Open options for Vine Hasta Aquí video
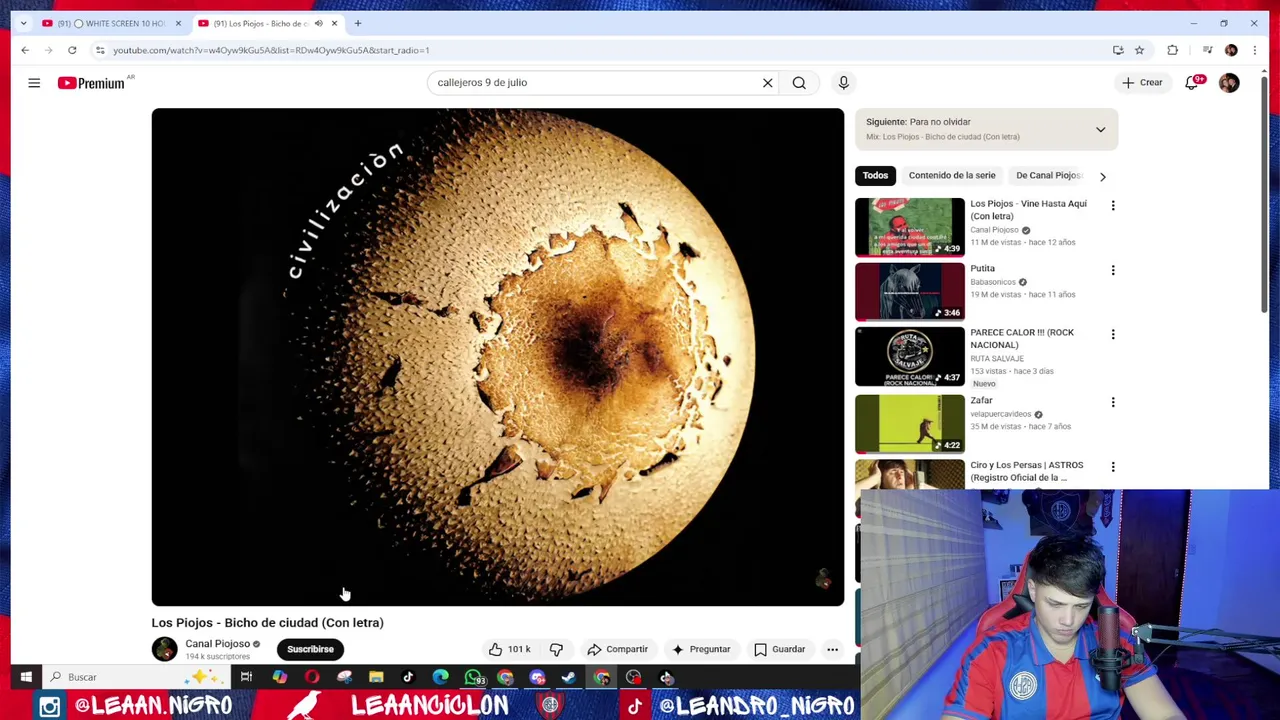This screenshot has height=720, width=1280. (x=1113, y=205)
